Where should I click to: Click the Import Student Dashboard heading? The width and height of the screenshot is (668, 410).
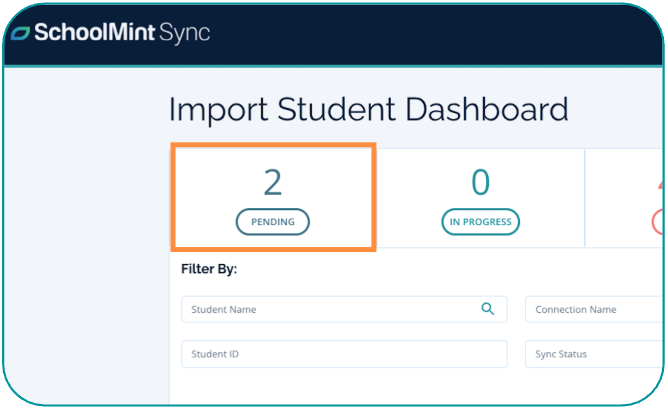click(x=368, y=109)
